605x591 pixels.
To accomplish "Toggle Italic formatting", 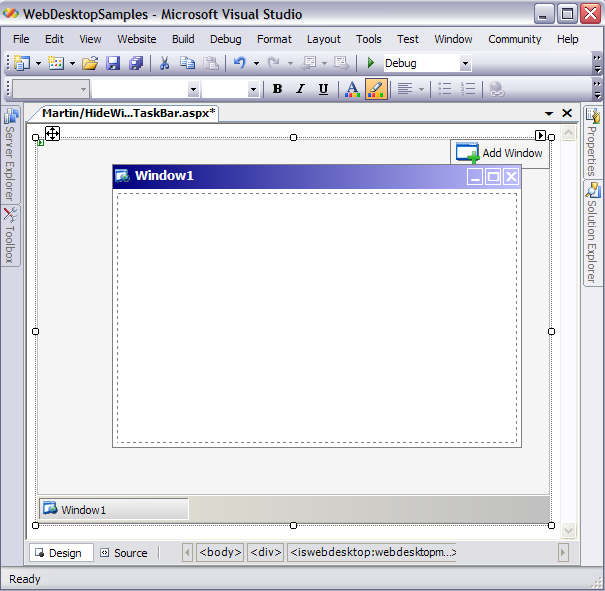I will pyautogui.click(x=300, y=89).
